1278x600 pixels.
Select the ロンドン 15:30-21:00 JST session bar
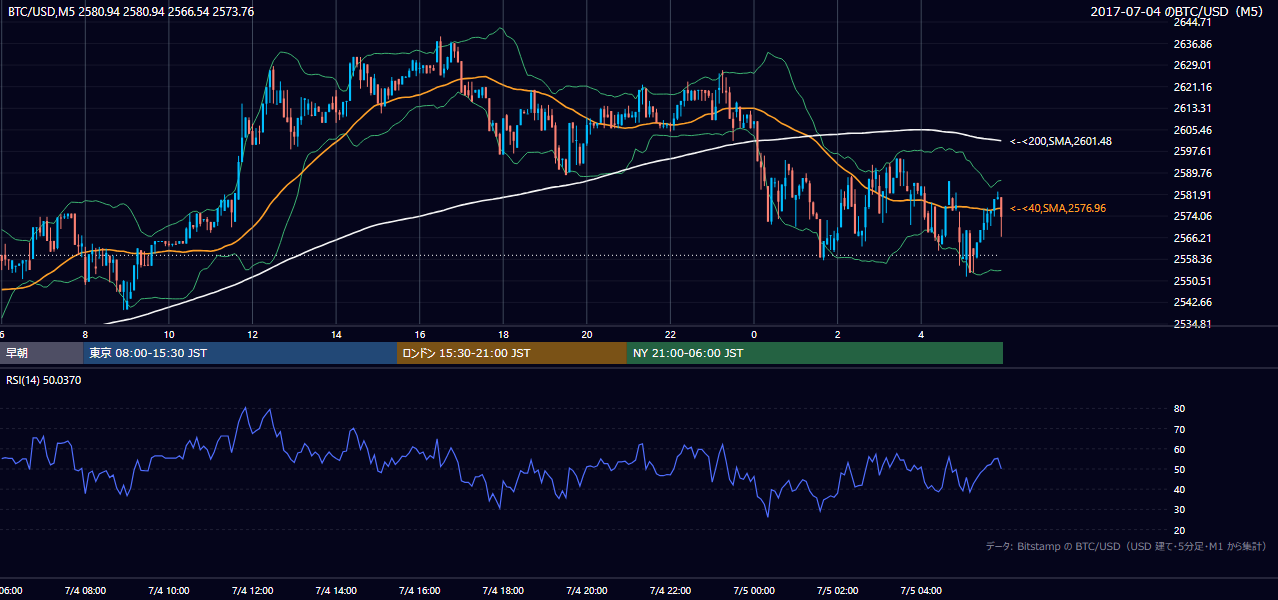click(512, 353)
